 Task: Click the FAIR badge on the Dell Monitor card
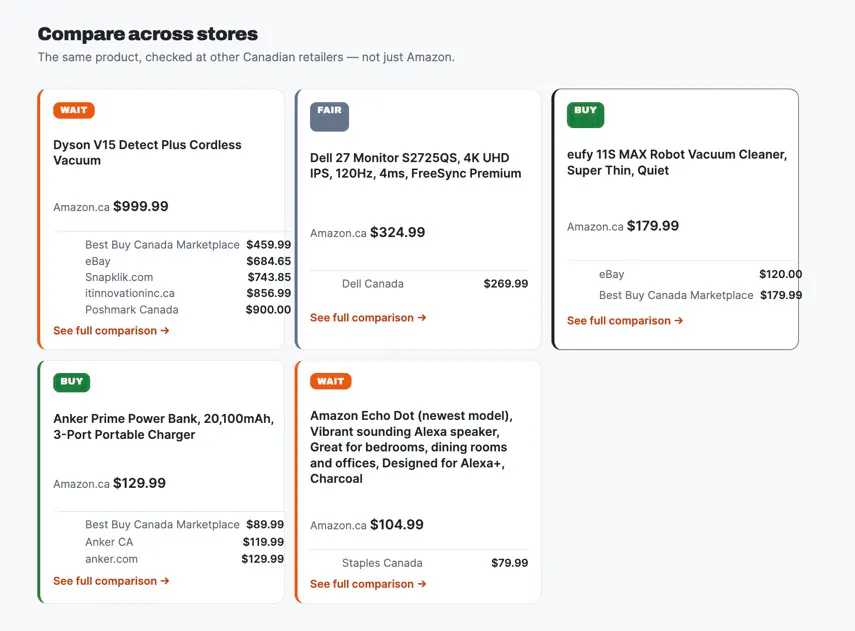point(329,117)
